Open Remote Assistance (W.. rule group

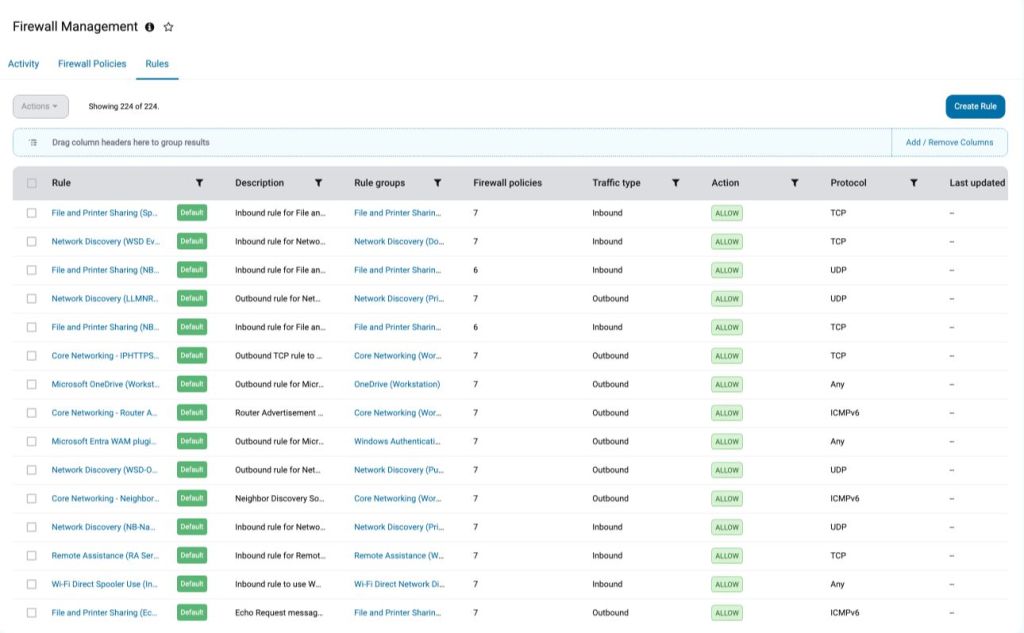tap(398, 555)
